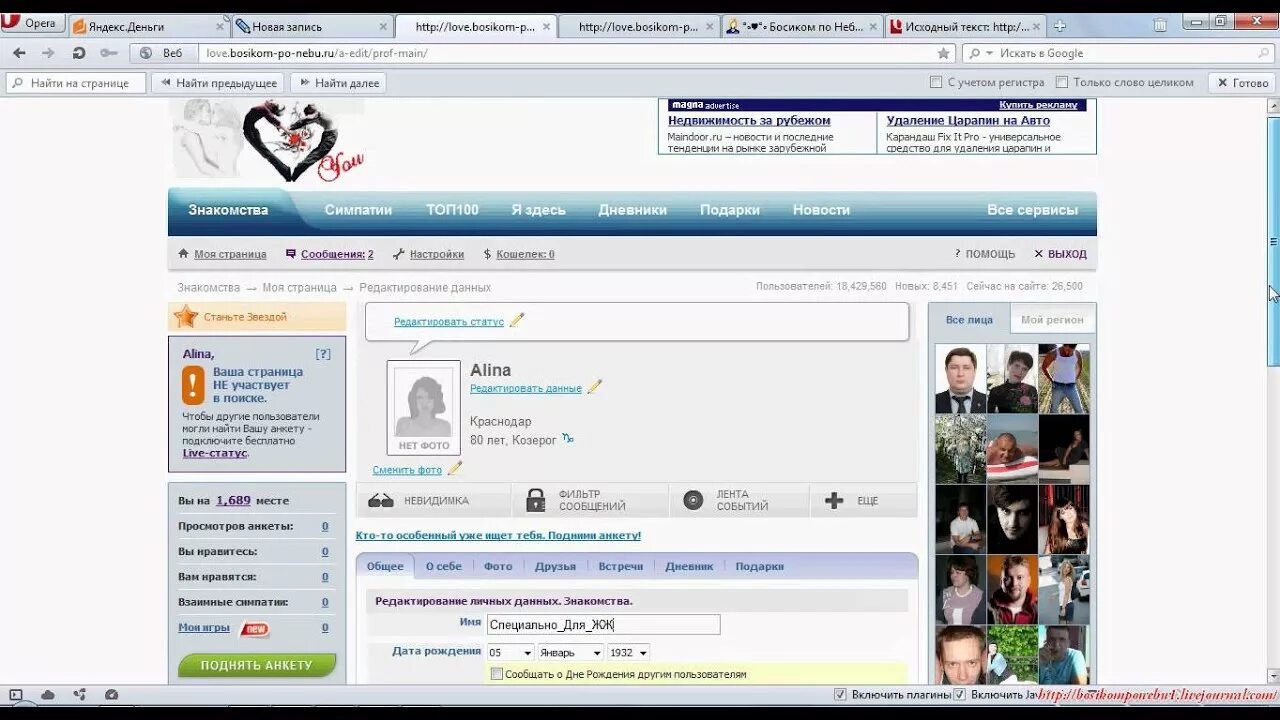Toggle С учетом регистра checkbox

[x=936, y=82]
